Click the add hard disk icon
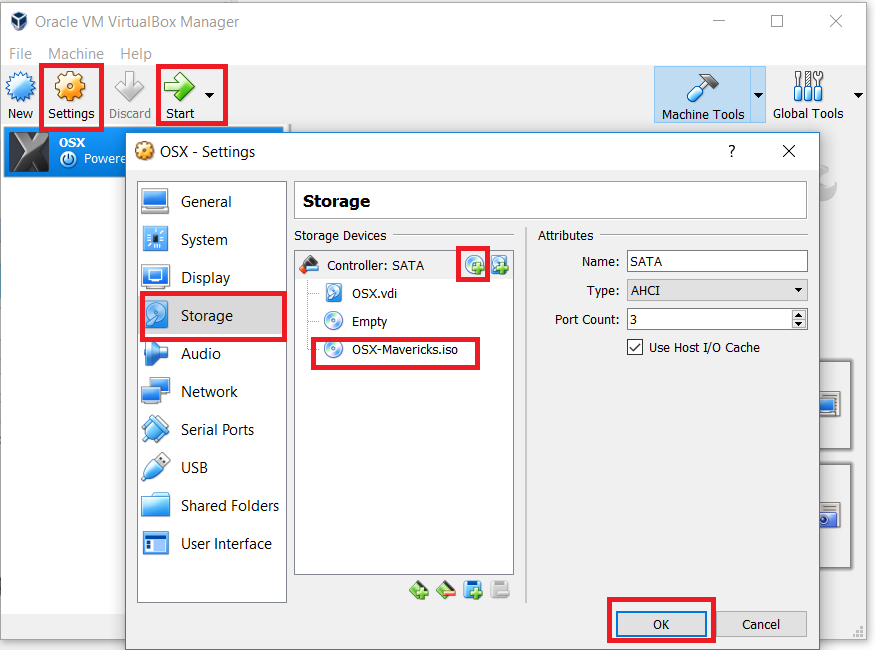This screenshot has width=875, height=650. (500, 265)
